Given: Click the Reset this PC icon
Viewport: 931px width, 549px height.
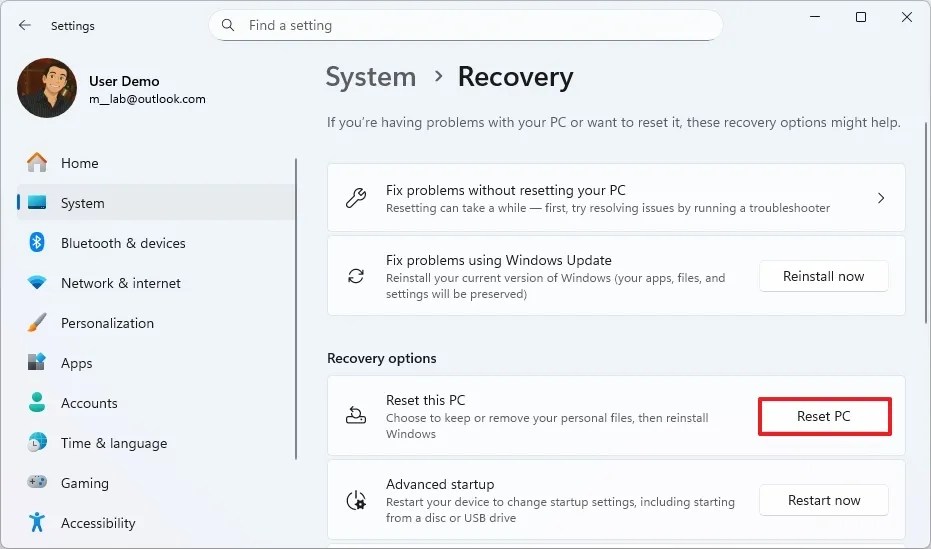Looking at the screenshot, I should tap(356, 415).
